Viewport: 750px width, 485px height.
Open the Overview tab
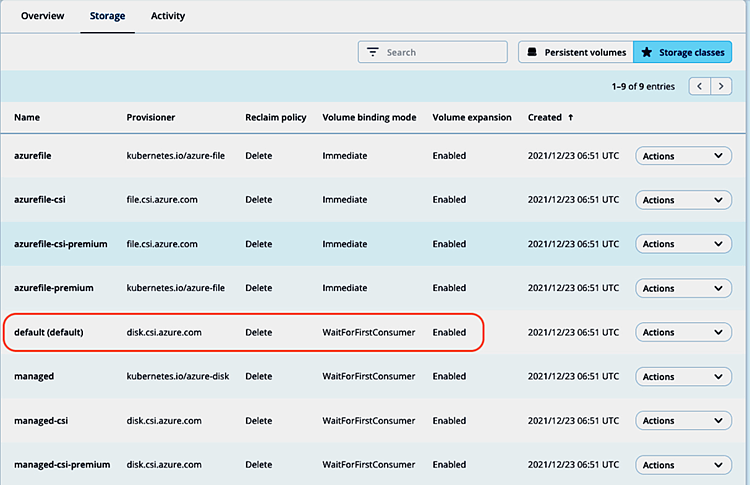(43, 16)
